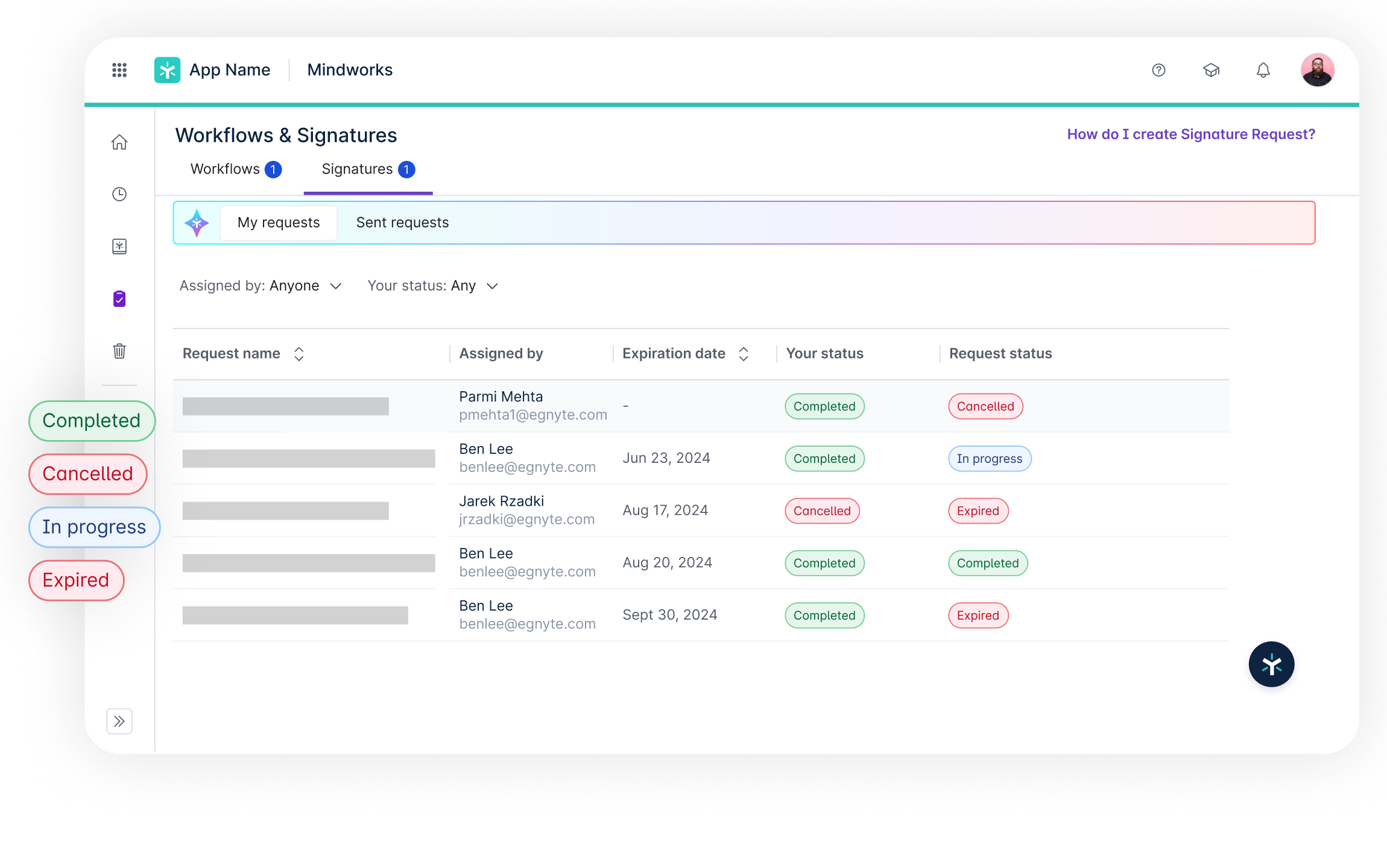
Task: Click the Aug 20, 2024 expiration date
Action: coord(668,562)
